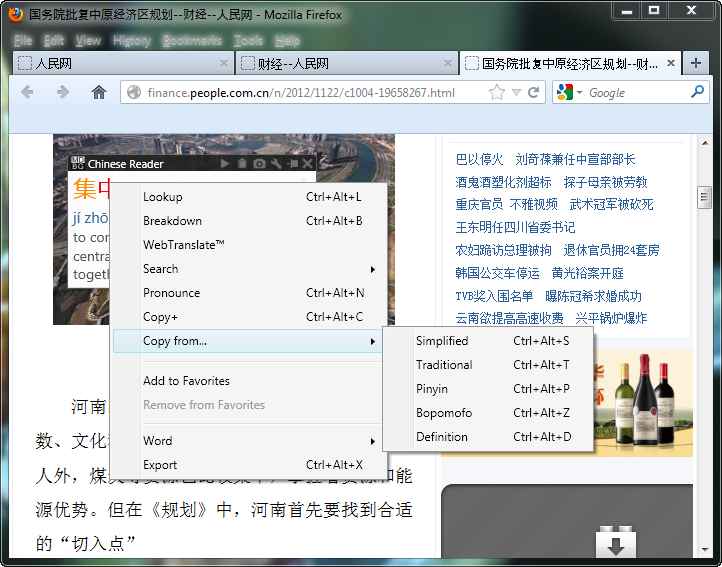722x567 pixels.
Task: Go back to previous page
Action: (27, 93)
